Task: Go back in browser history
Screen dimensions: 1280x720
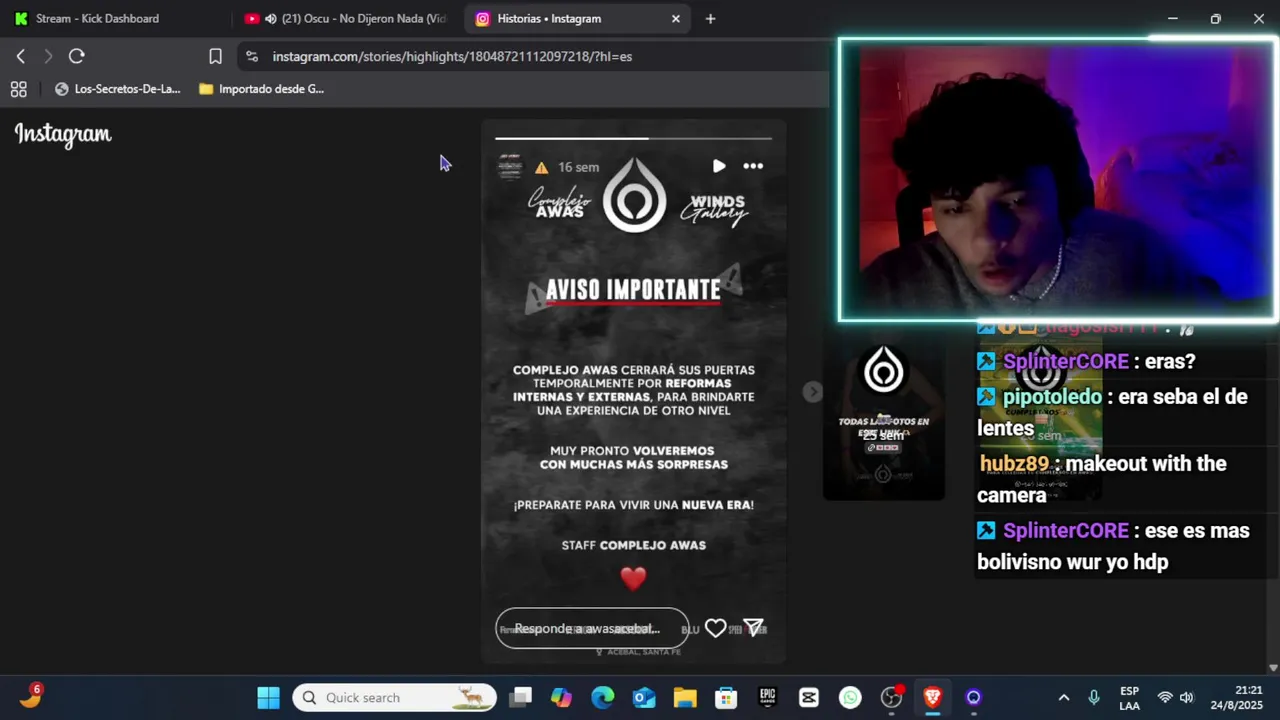Action: click(21, 56)
